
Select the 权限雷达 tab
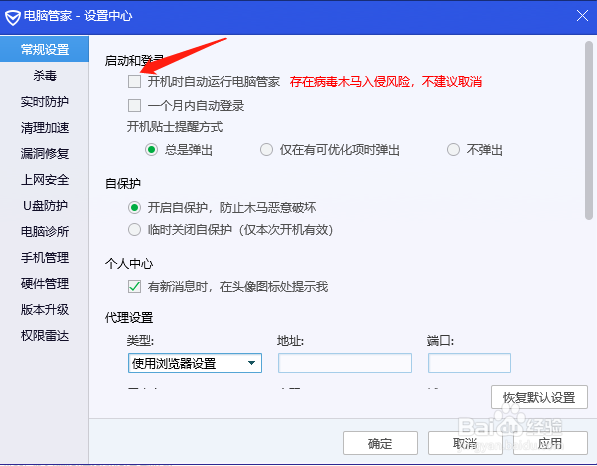tap(45, 336)
